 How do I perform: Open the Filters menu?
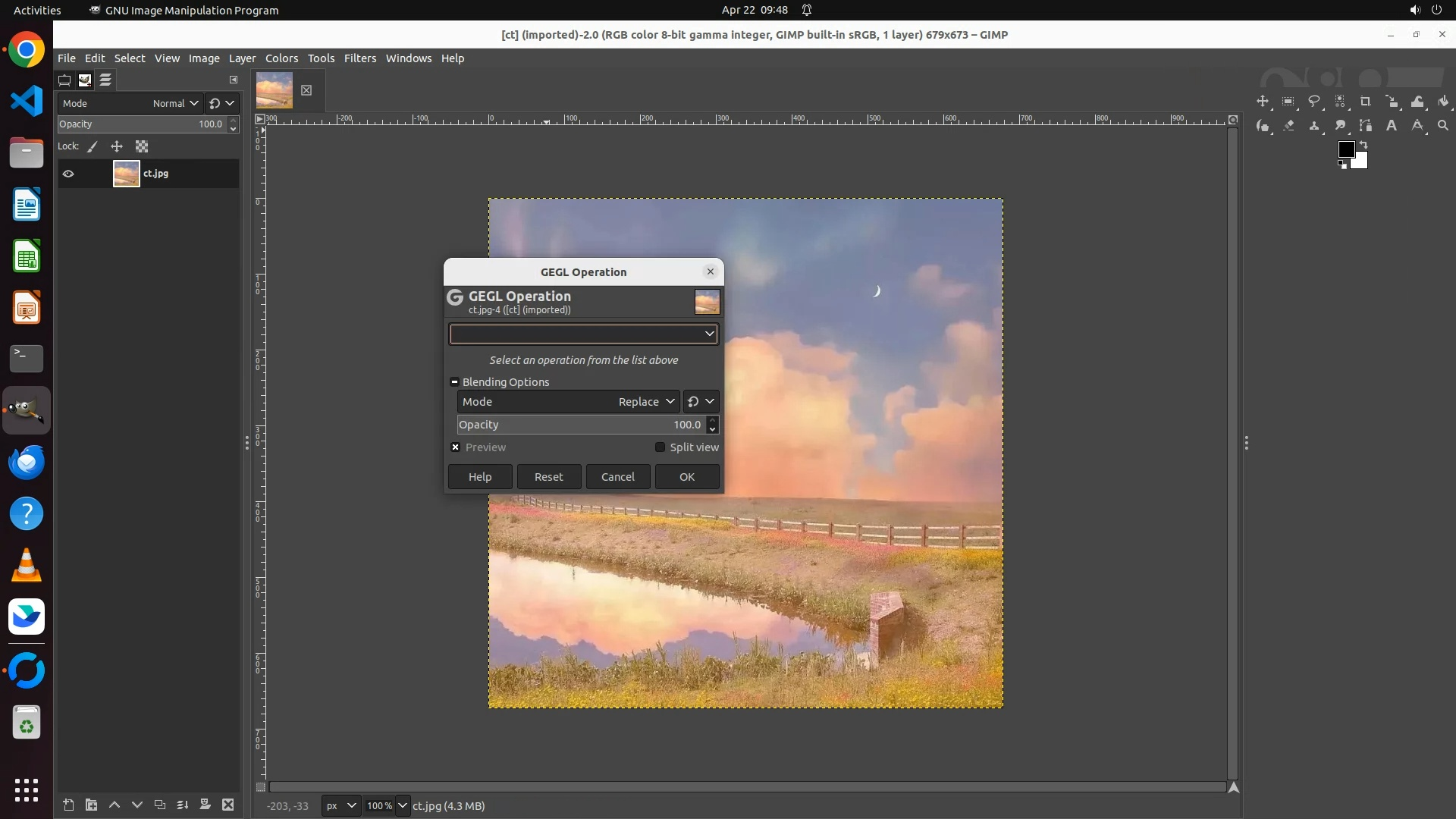coord(359,58)
